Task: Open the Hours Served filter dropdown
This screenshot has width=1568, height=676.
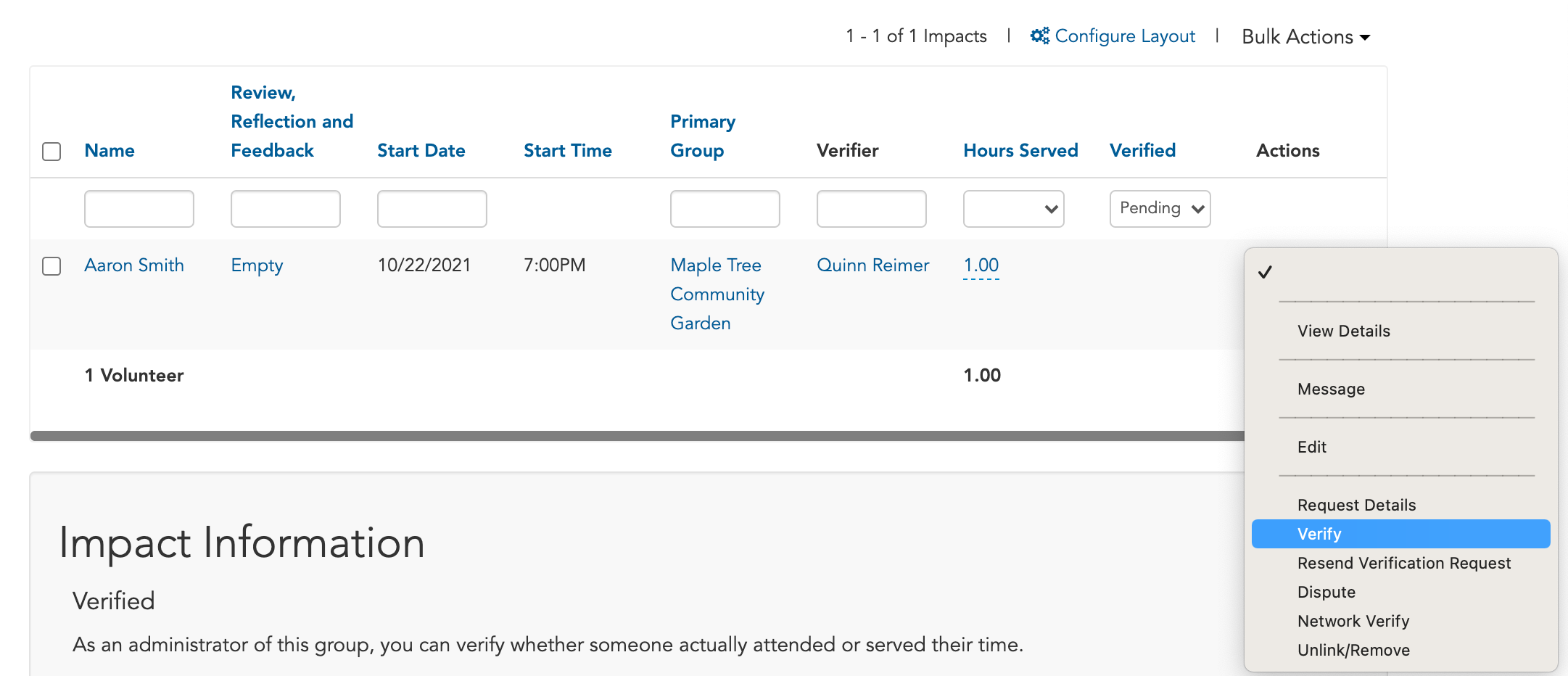Action: pyautogui.click(x=1014, y=209)
